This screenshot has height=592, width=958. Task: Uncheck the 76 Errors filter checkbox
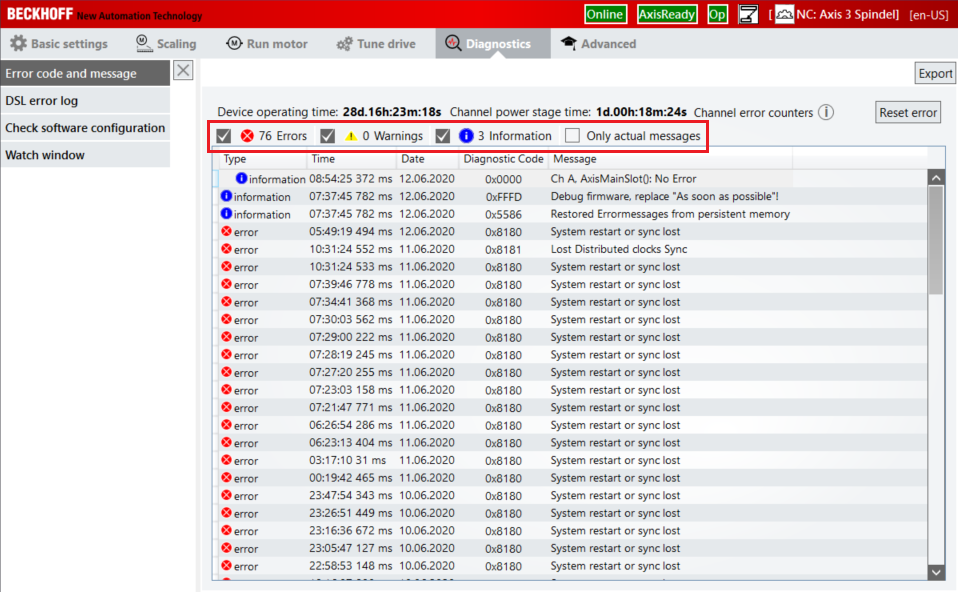(224, 136)
